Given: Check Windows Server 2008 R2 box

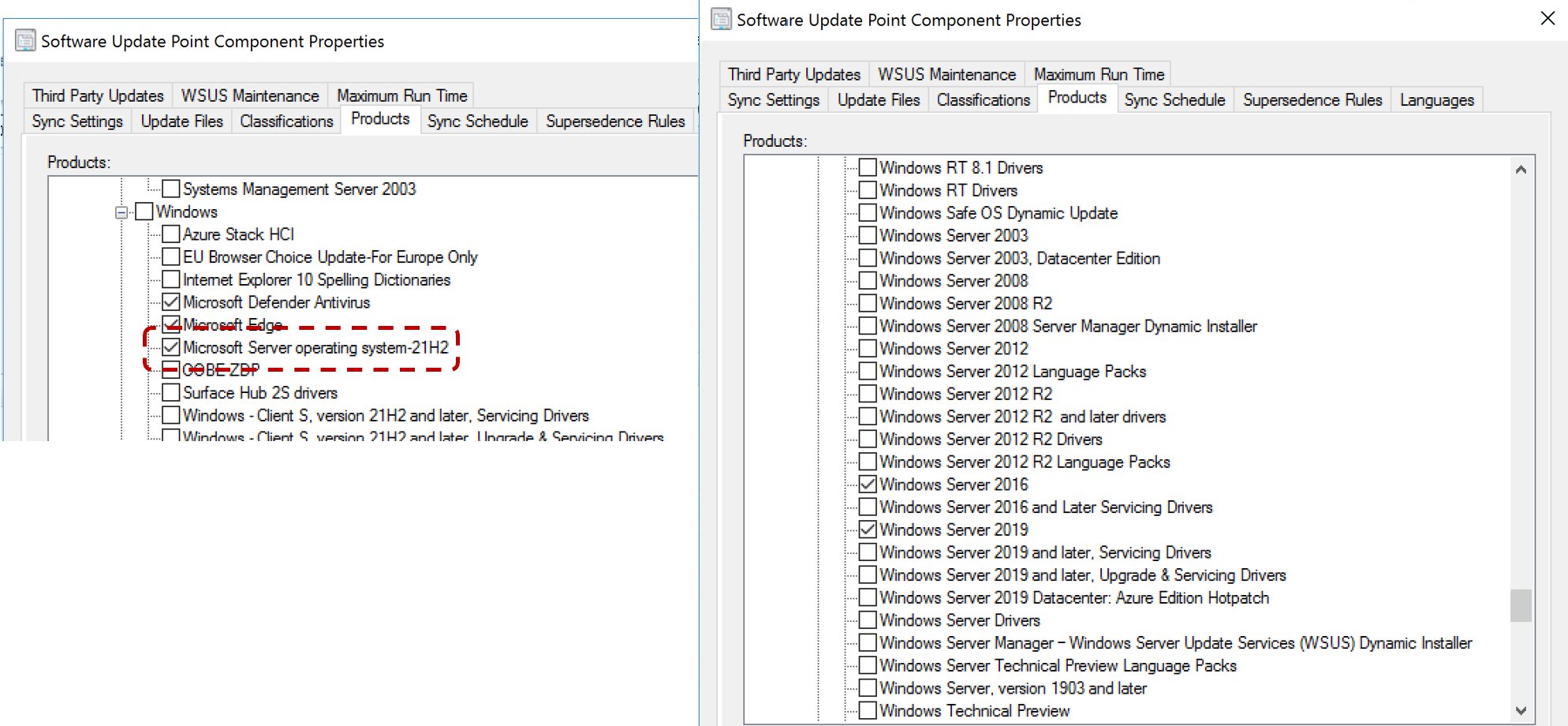Looking at the screenshot, I should [x=868, y=303].
